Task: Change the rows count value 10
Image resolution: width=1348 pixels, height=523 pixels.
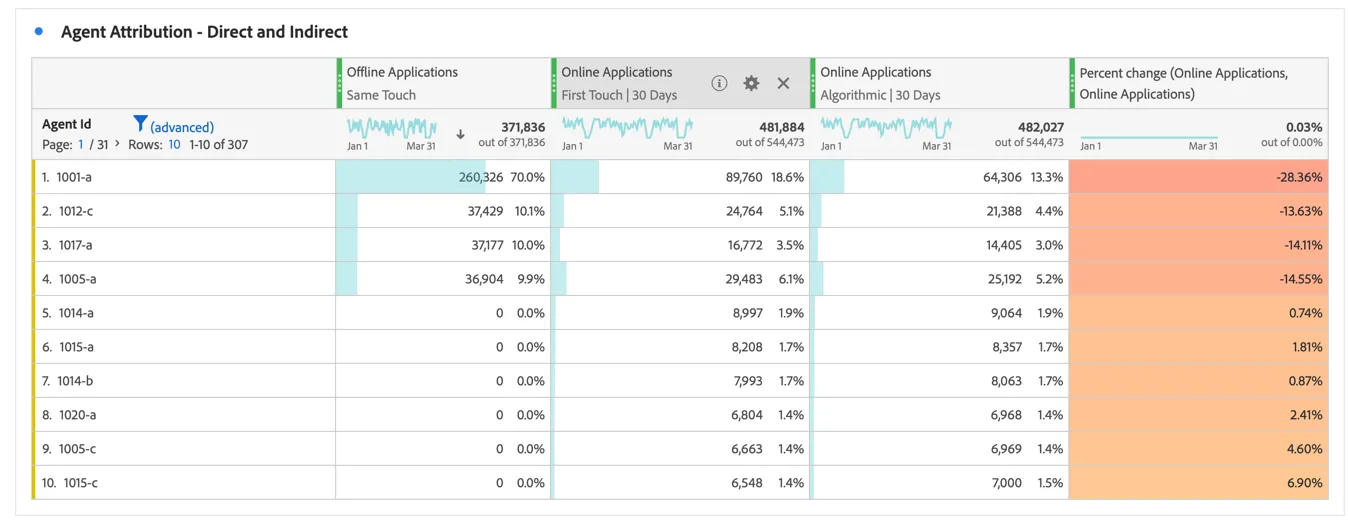Action: [174, 144]
